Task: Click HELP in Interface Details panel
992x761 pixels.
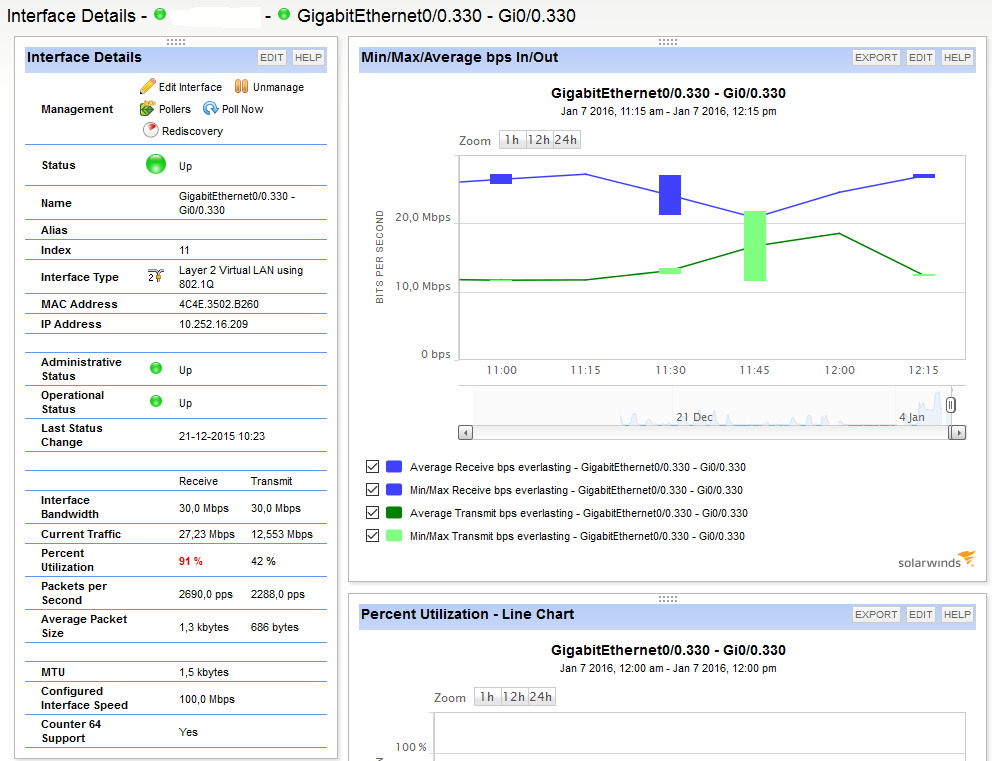Action: point(308,58)
